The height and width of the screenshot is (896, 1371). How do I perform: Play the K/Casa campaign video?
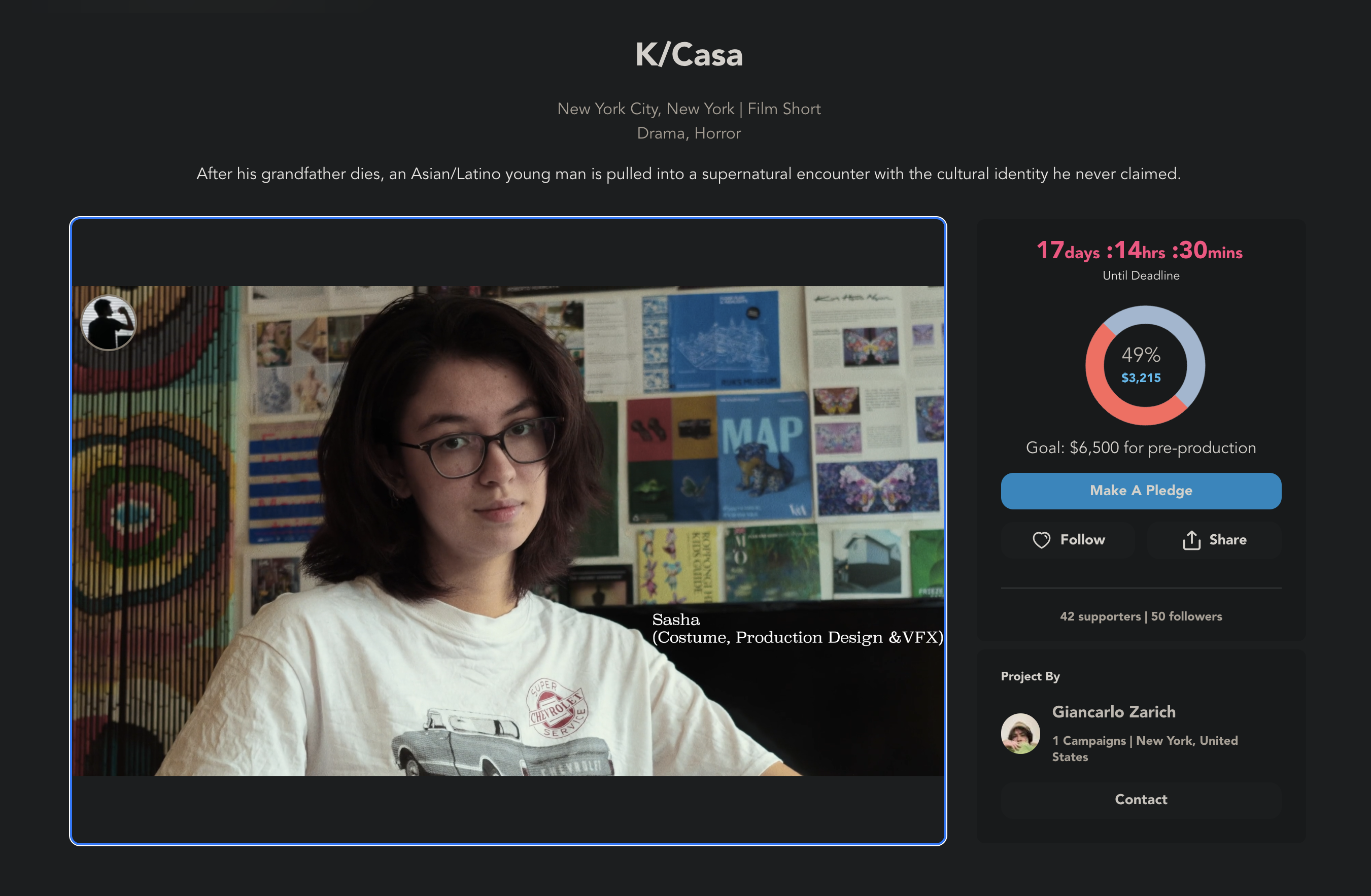pos(508,530)
